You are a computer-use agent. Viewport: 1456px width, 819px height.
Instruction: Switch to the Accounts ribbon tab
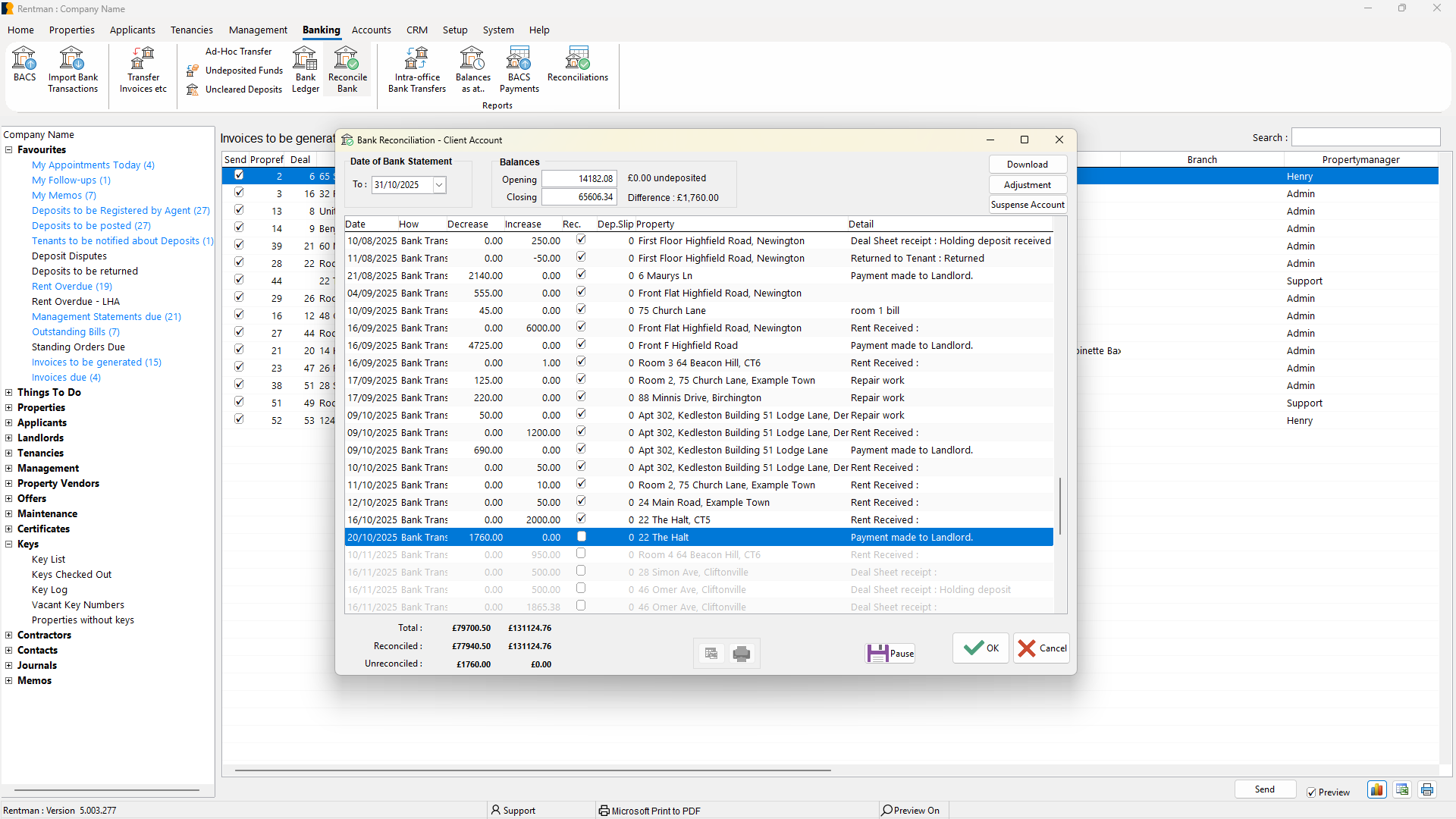(x=372, y=30)
